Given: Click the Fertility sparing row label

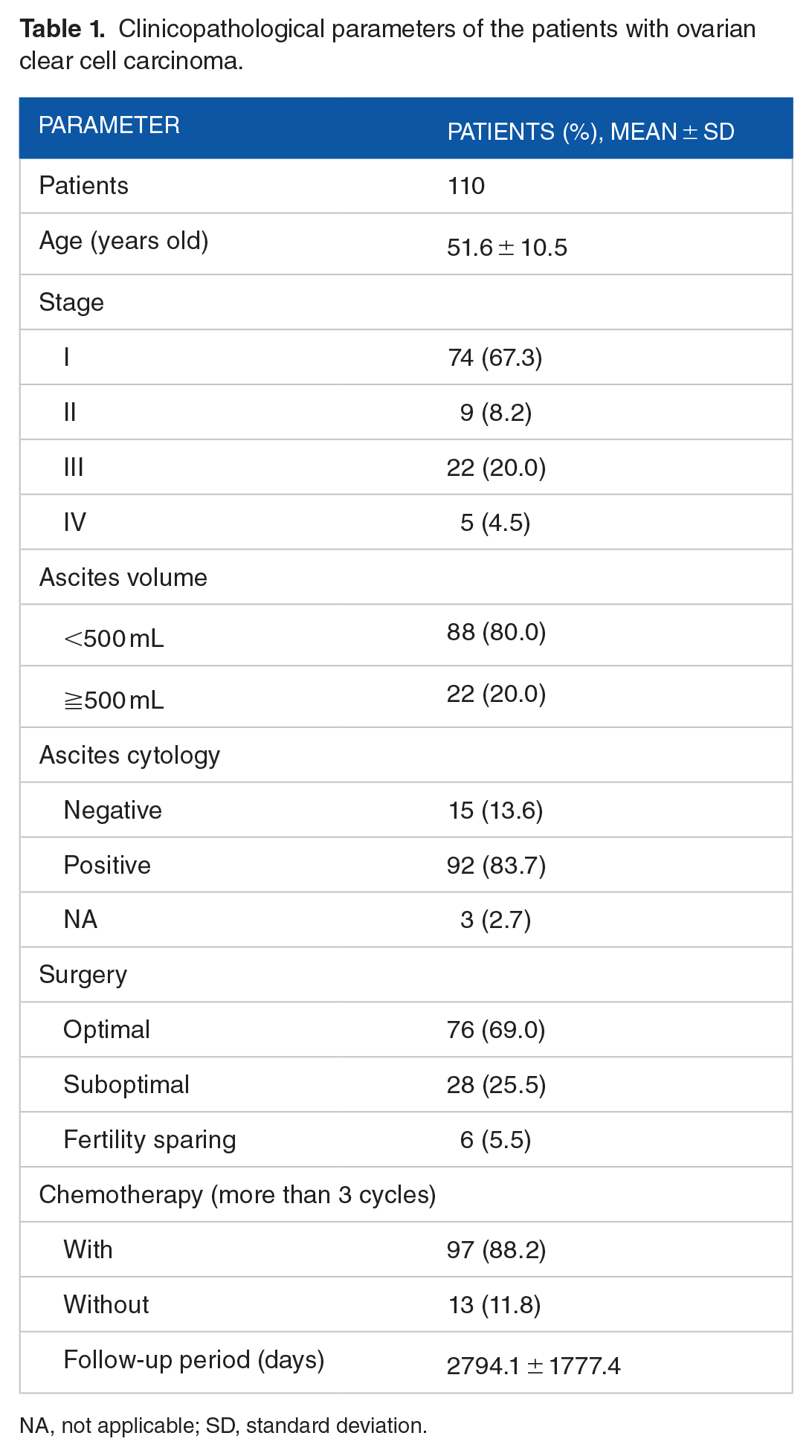Looking at the screenshot, I should [150, 1140].
